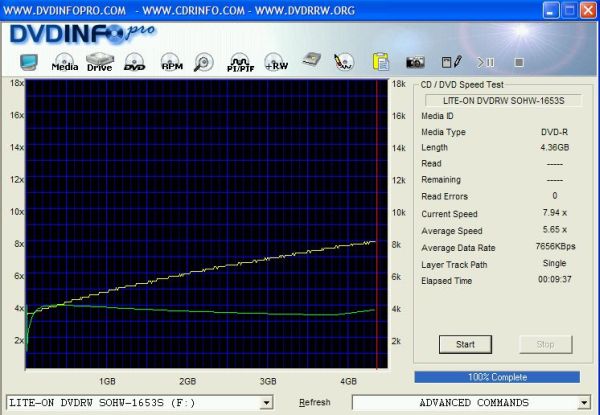600x415 pixels.
Task: Click the Average Speed value 5.65 x
Action: pyautogui.click(x=555, y=230)
